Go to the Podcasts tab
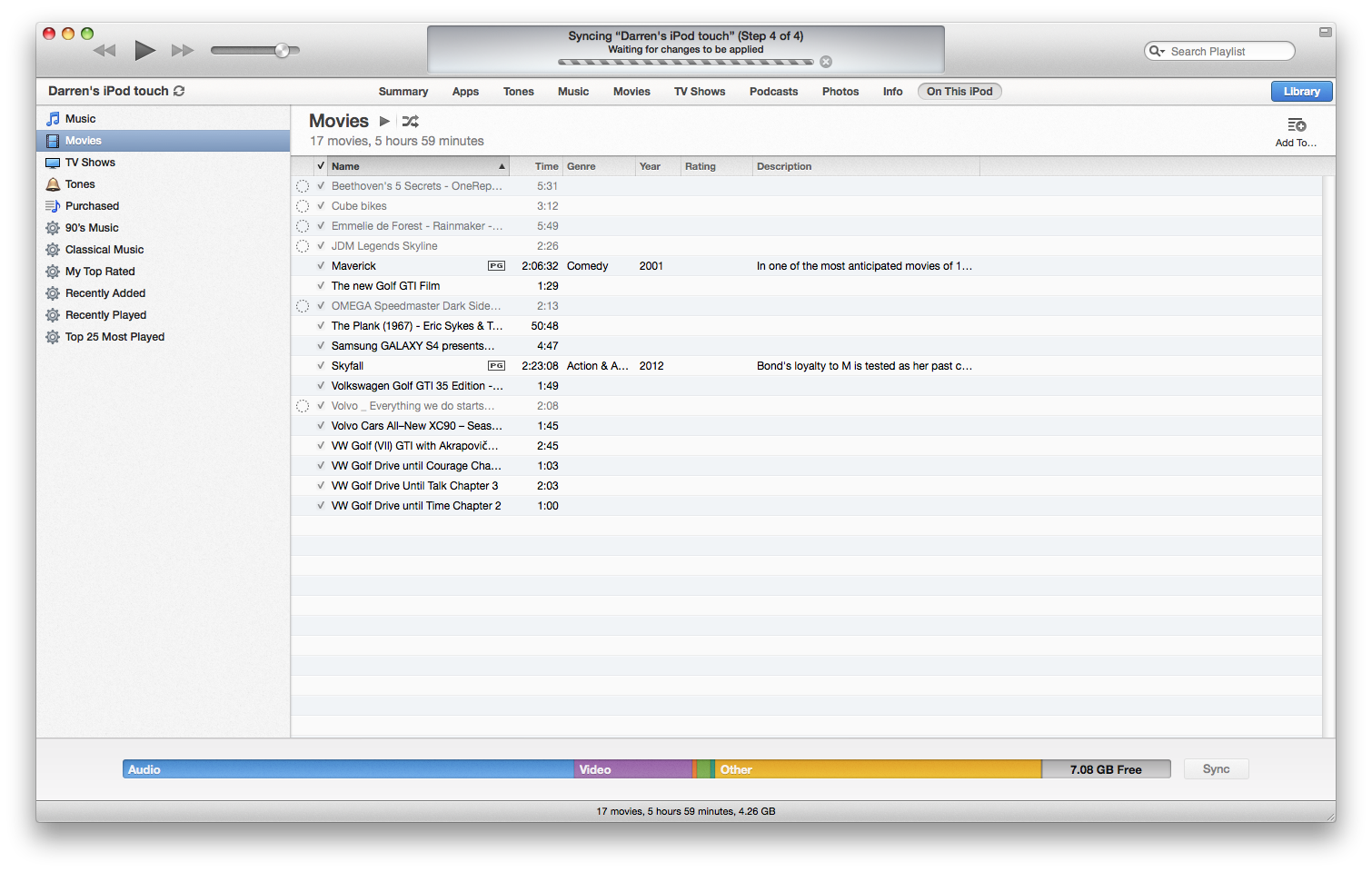The image size is (1372, 872). point(773,92)
